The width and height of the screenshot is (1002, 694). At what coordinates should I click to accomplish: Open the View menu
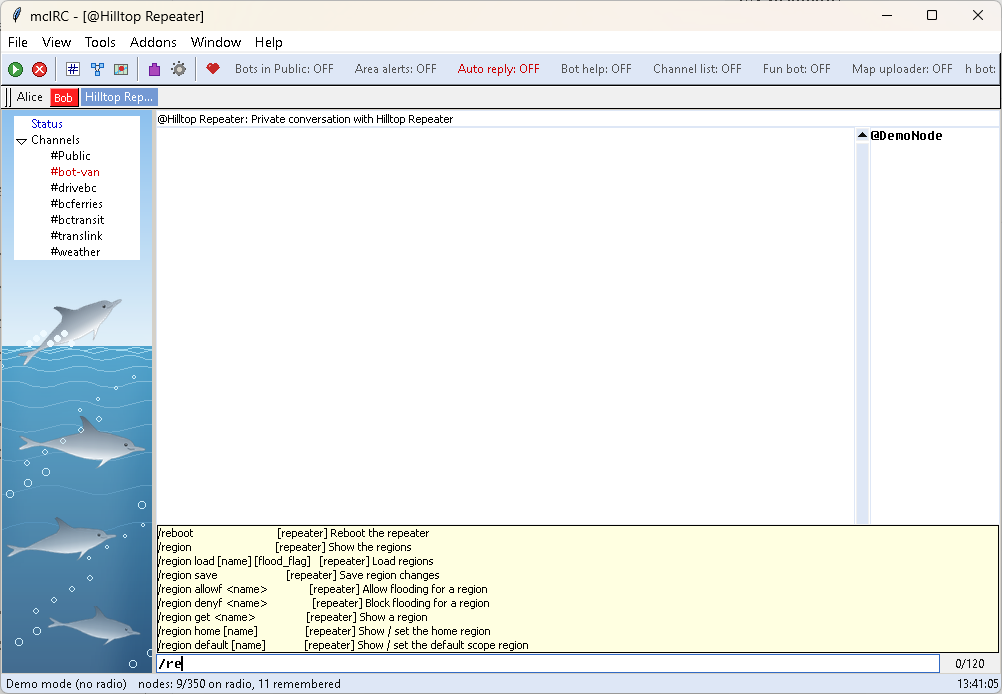(x=56, y=42)
